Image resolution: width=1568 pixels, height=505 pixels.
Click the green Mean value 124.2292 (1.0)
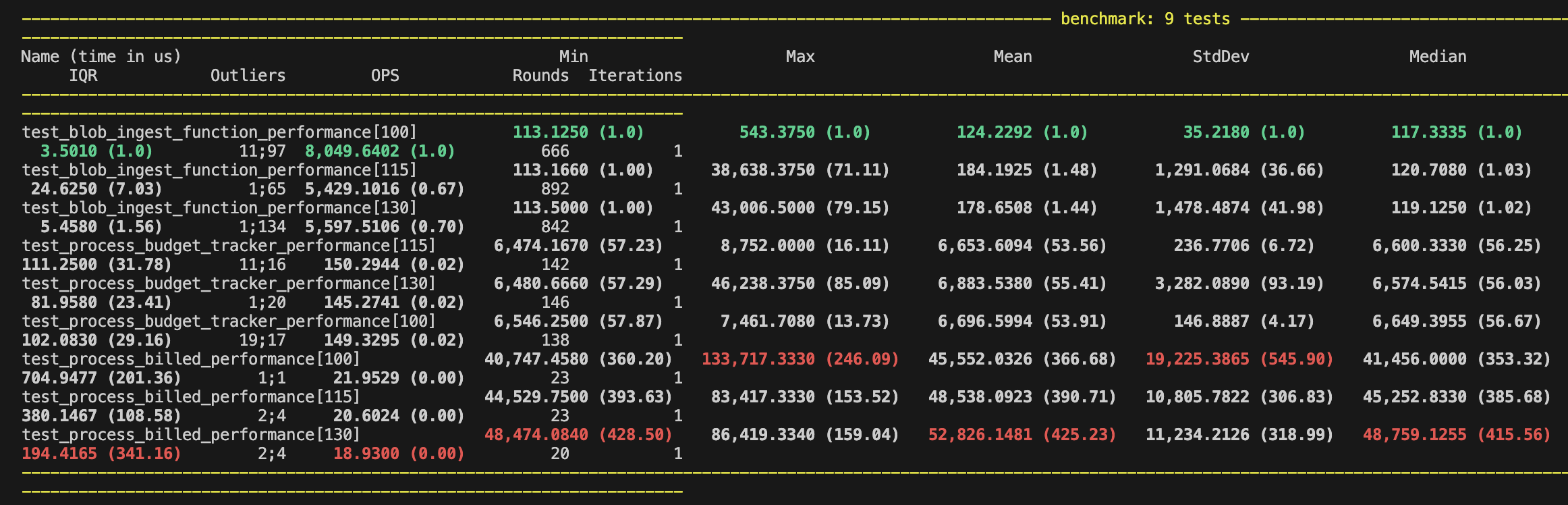coord(1022,132)
